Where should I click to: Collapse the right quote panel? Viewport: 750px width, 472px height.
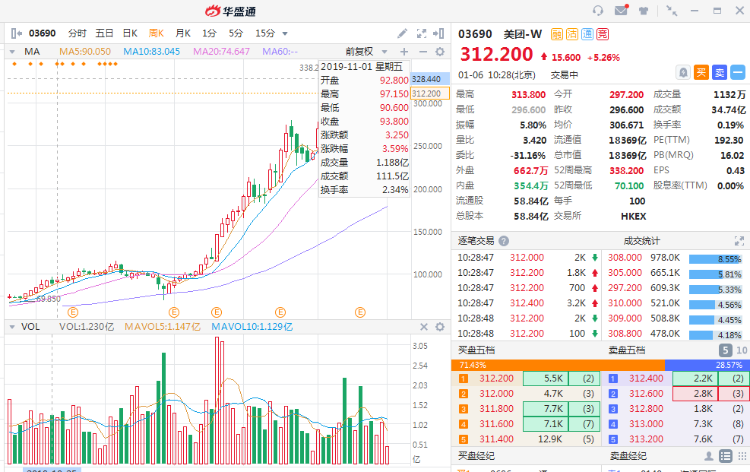pyautogui.click(x=439, y=33)
